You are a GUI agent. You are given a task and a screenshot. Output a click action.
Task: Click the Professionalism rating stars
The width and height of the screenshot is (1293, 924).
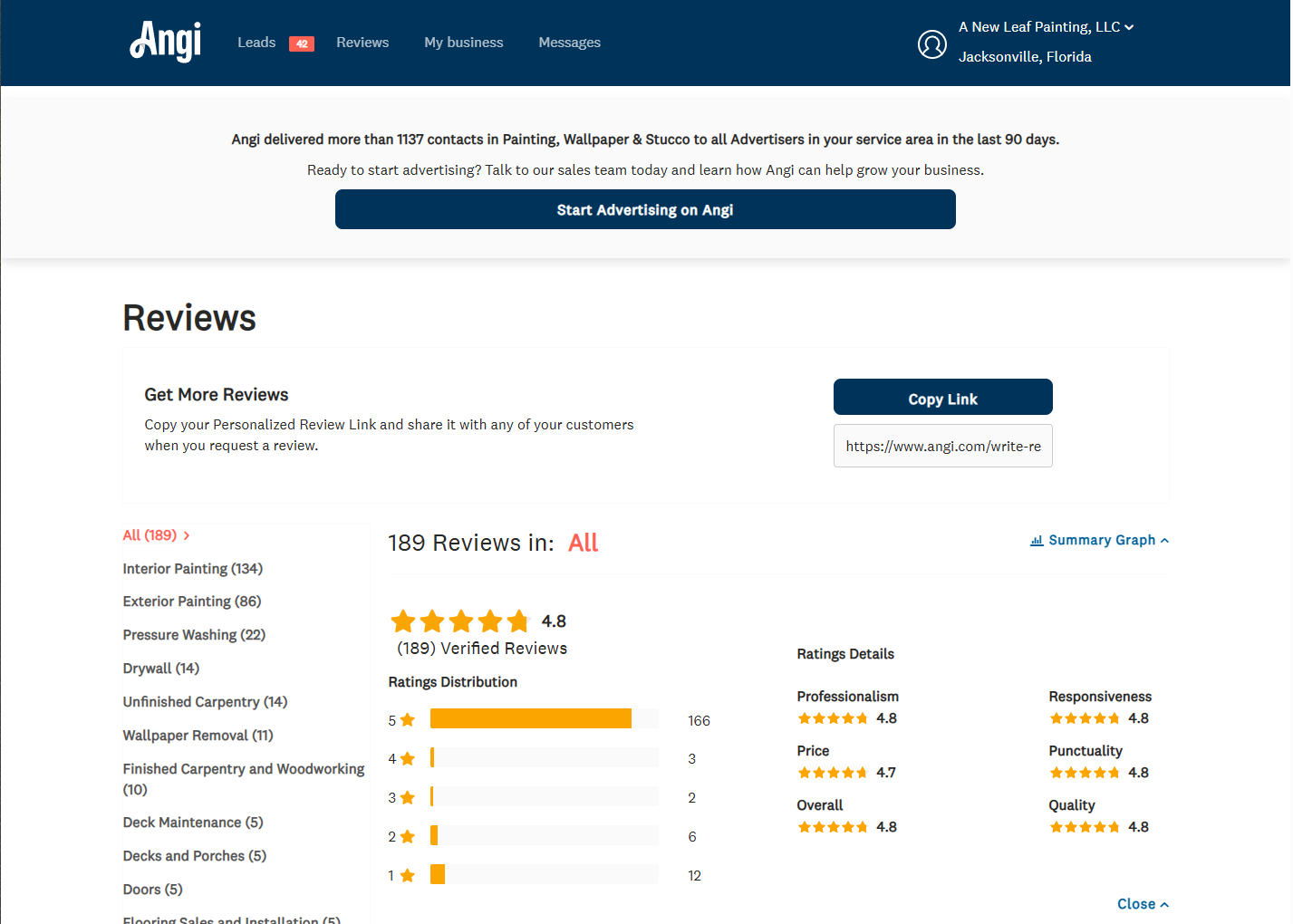coord(833,718)
